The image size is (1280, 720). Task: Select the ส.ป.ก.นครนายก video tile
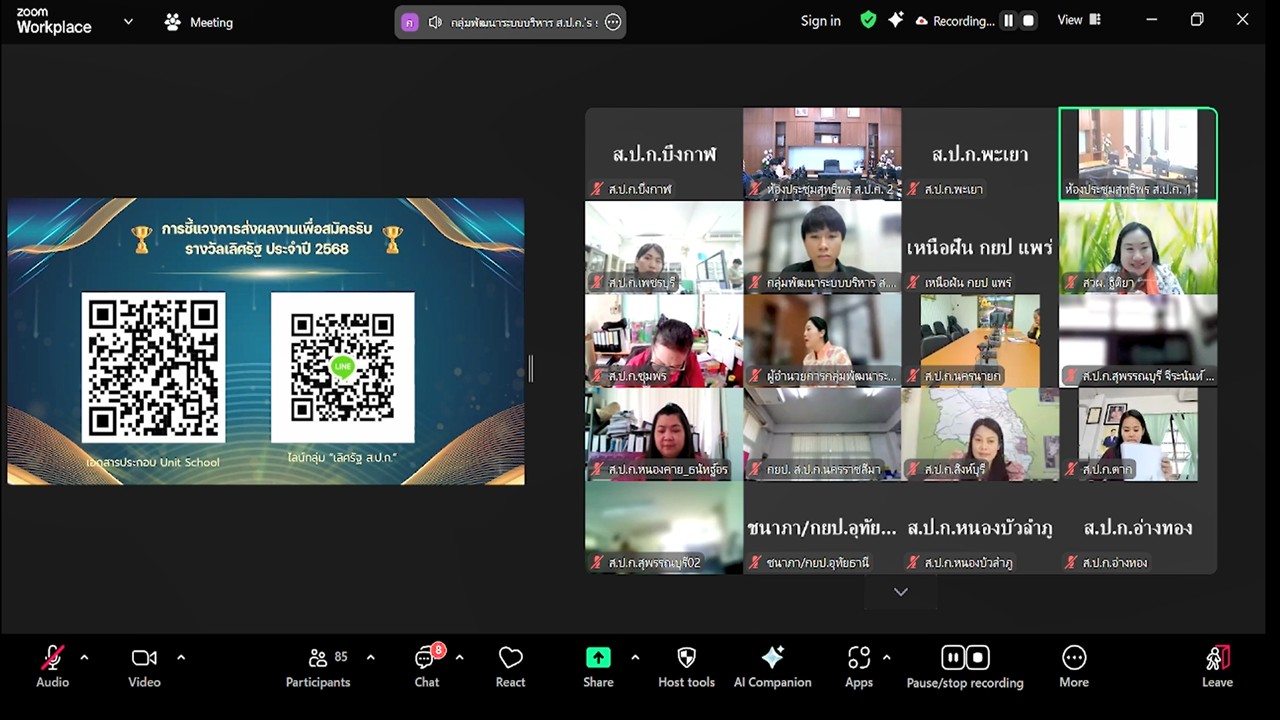[x=980, y=341]
